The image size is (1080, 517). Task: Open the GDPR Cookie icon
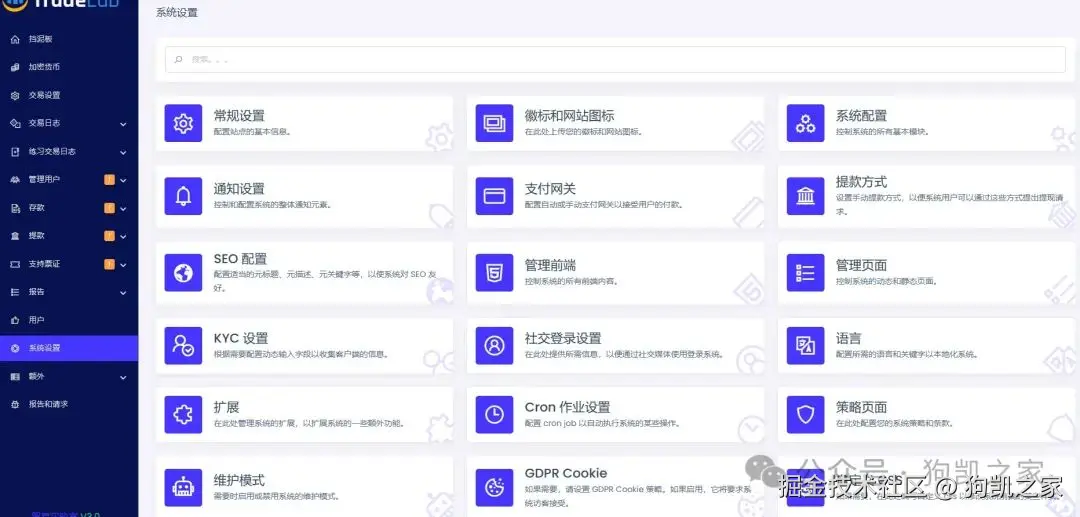coord(495,487)
